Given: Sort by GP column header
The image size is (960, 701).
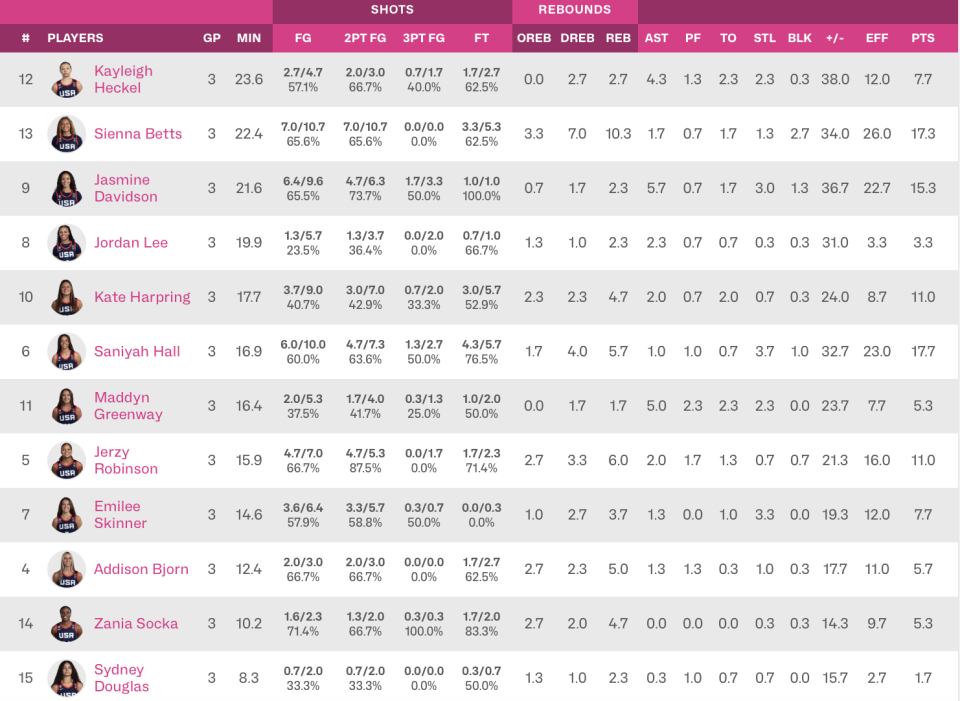Looking at the screenshot, I should click(212, 38).
